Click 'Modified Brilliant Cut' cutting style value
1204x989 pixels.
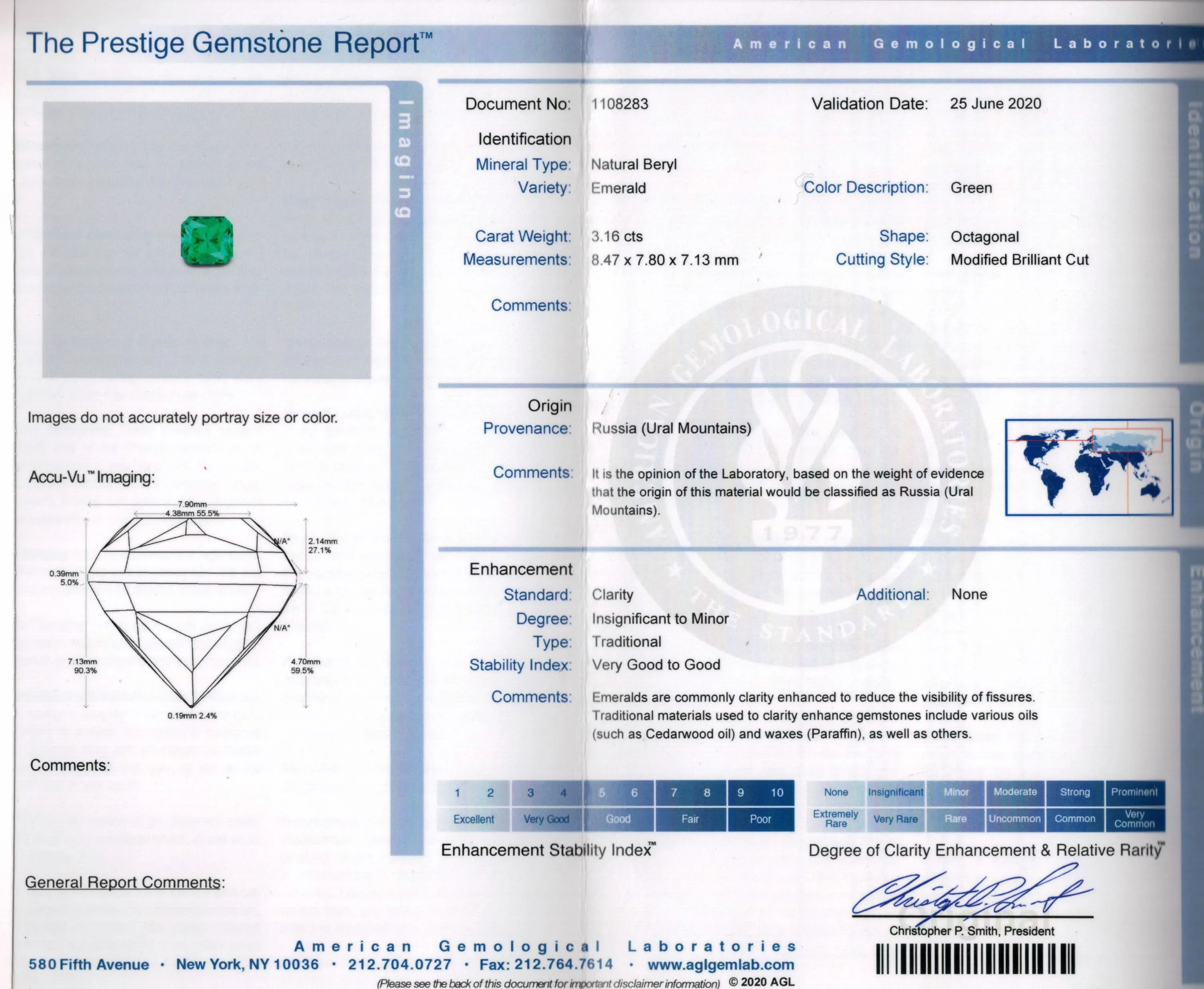pyautogui.click(x=1019, y=260)
